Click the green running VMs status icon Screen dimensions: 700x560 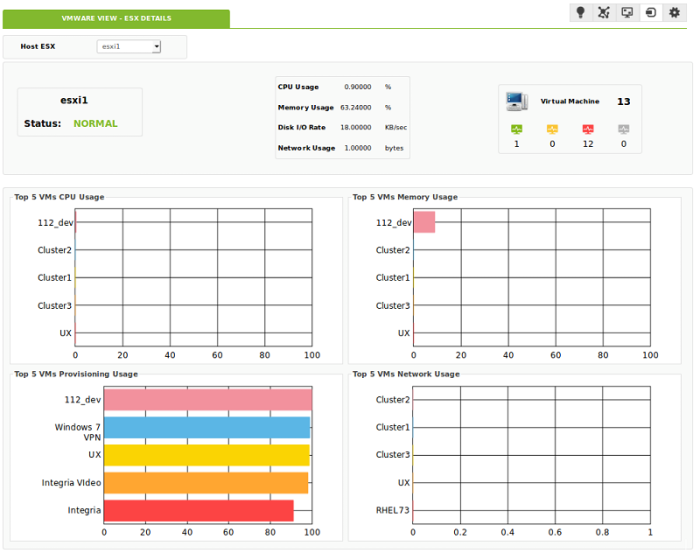click(517, 129)
